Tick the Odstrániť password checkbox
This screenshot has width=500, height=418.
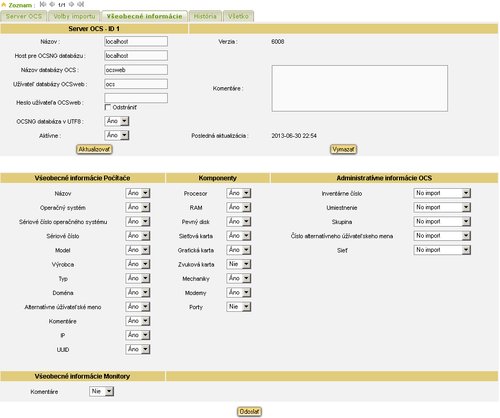point(108,107)
